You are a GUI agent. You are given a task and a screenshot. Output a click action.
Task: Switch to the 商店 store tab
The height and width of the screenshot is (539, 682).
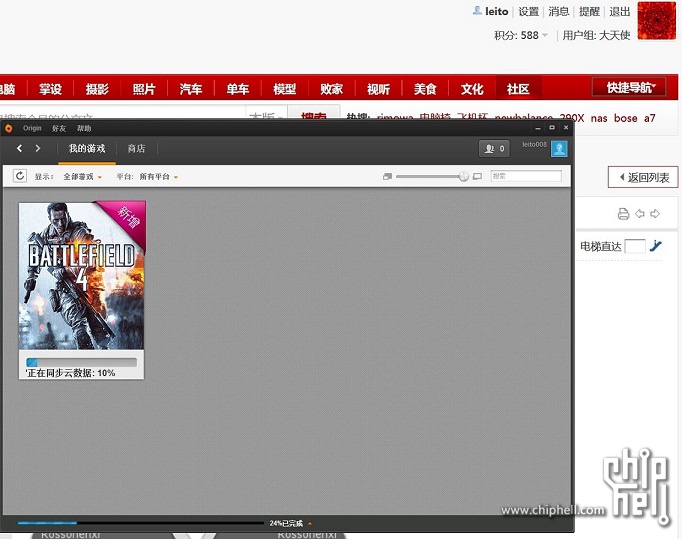(x=136, y=149)
